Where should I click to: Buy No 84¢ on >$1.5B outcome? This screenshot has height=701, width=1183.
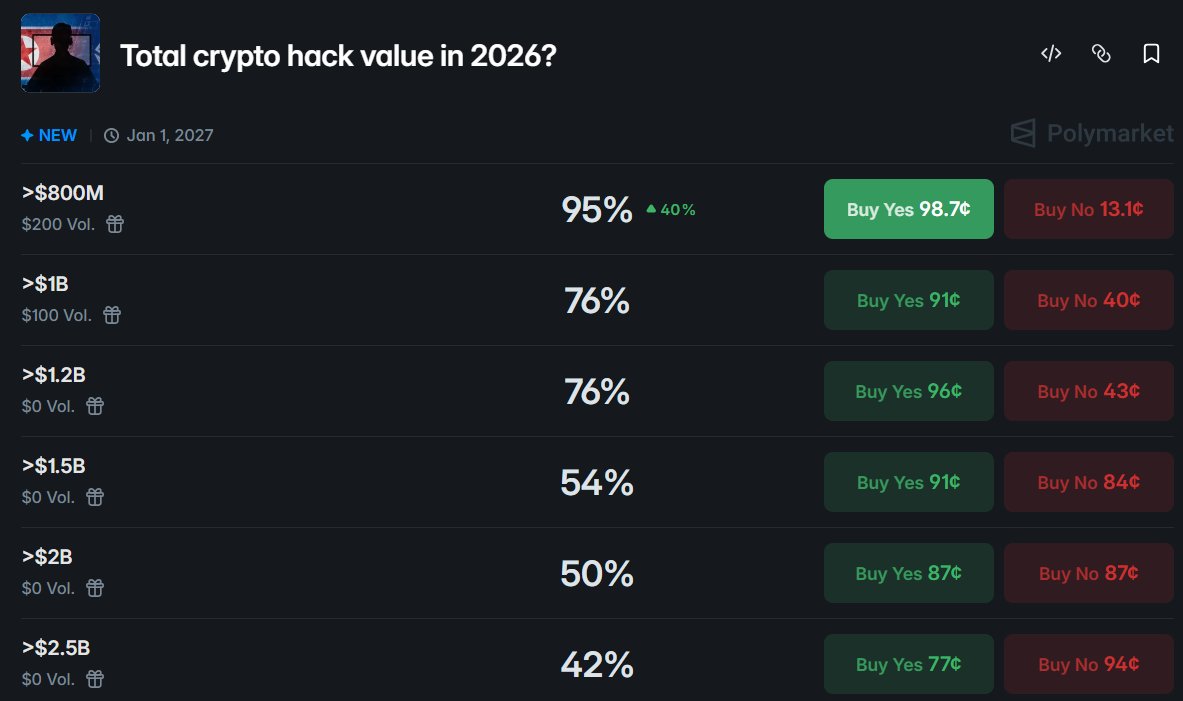(1089, 482)
